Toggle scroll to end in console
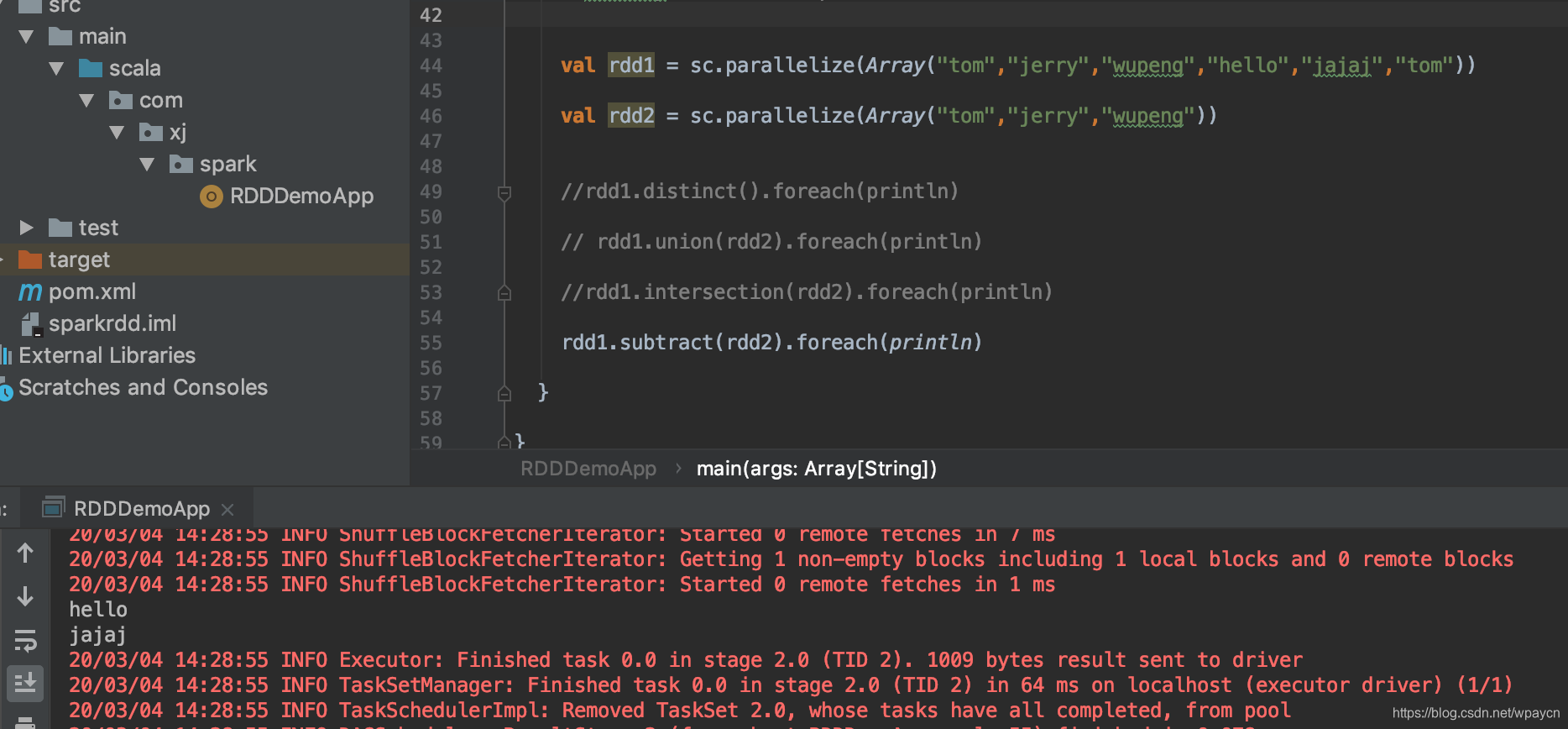 pos(25,683)
